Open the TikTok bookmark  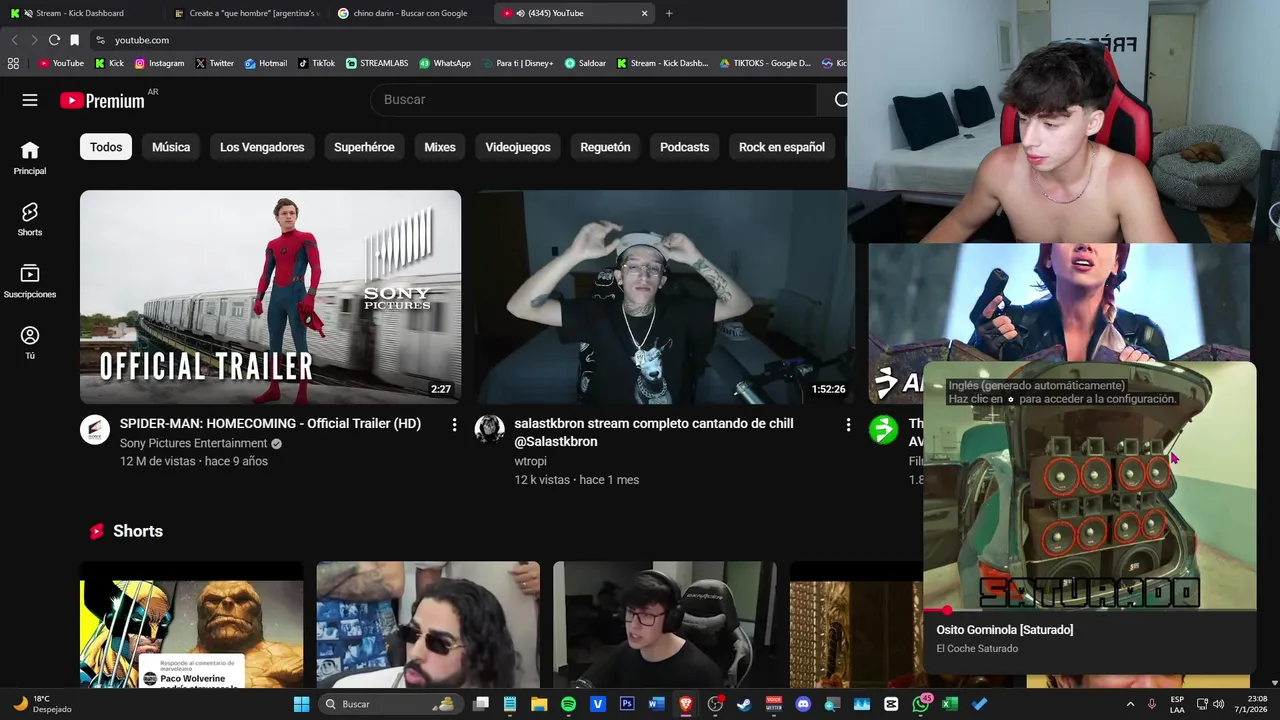click(x=316, y=63)
